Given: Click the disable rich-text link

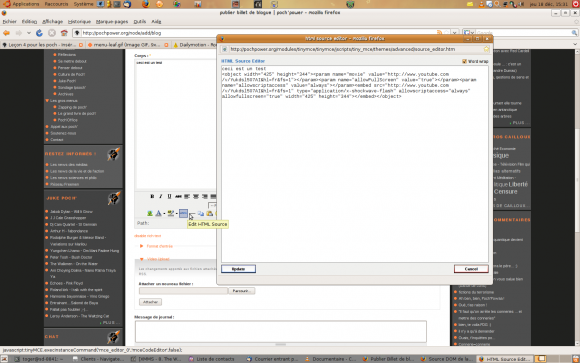Looking at the screenshot, I should click(x=148, y=236).
